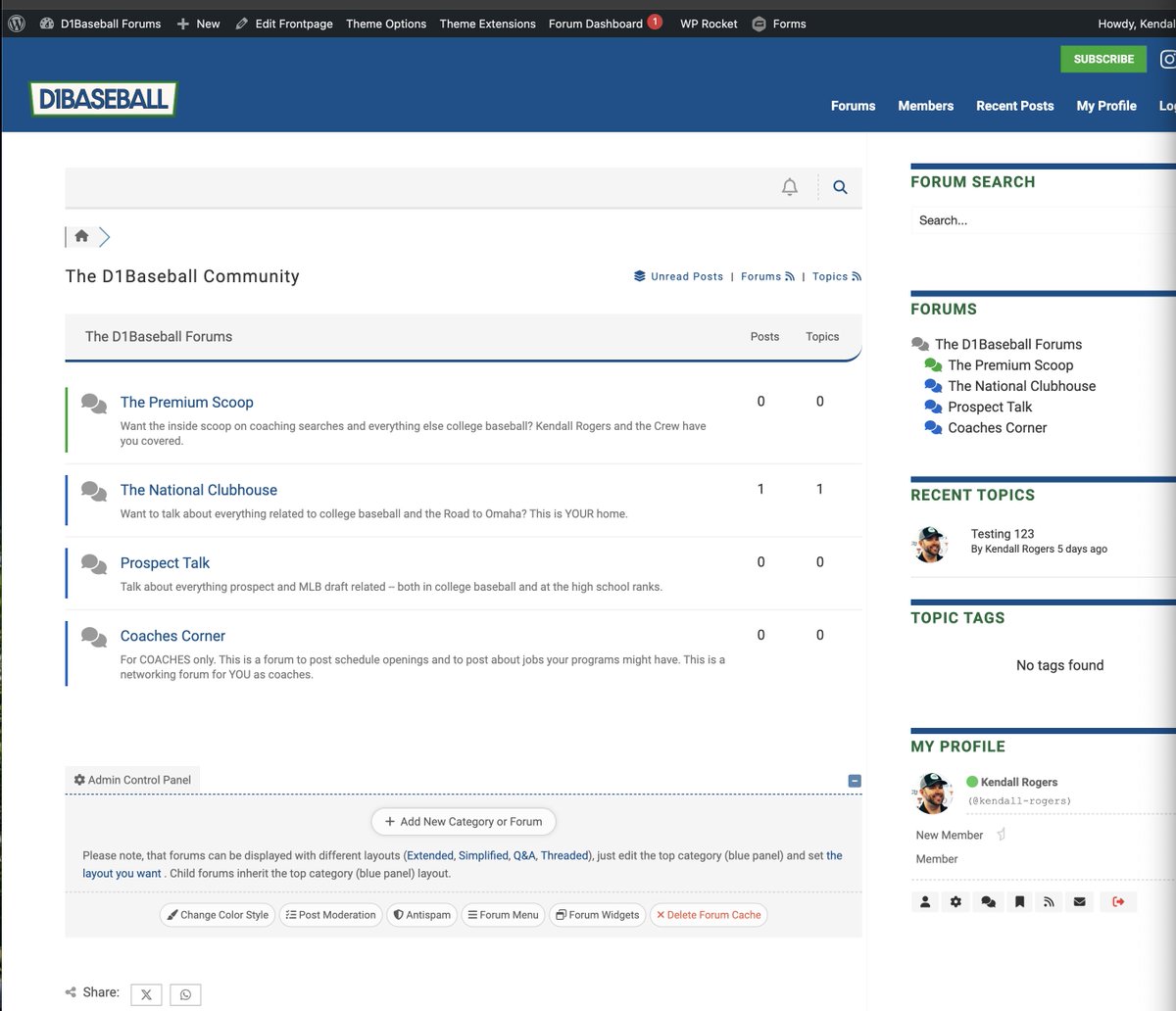This screenshot has height=1011, width=1176.
Task: Click the green Subscribe button
Action: [1103, 59]
